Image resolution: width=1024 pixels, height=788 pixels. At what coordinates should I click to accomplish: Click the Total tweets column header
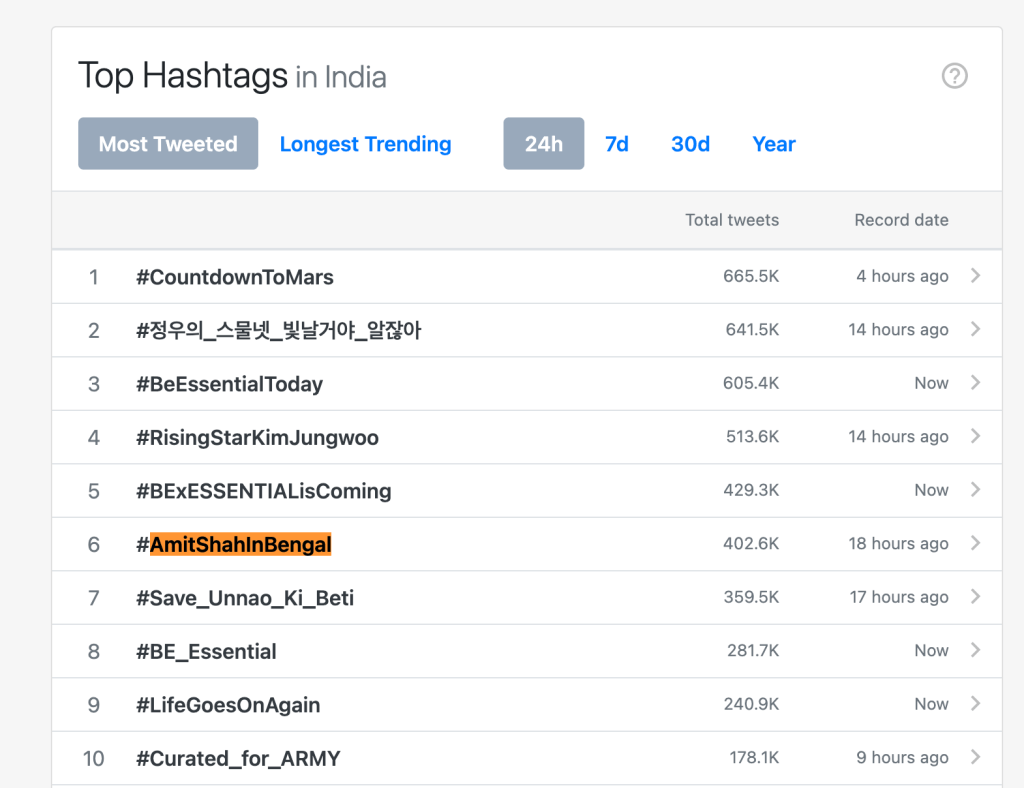pyautogui.click(x=732, y=220)
